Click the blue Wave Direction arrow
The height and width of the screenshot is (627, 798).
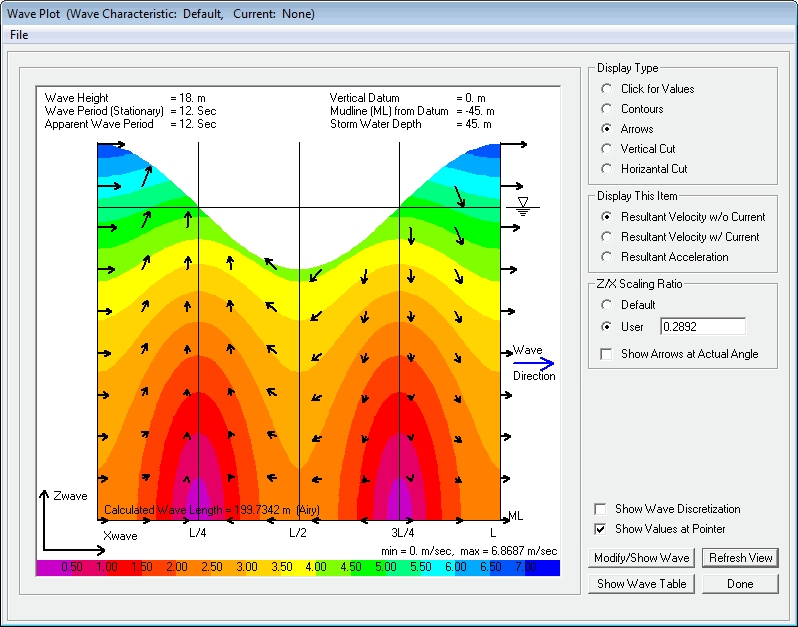(x=534, y=363)
